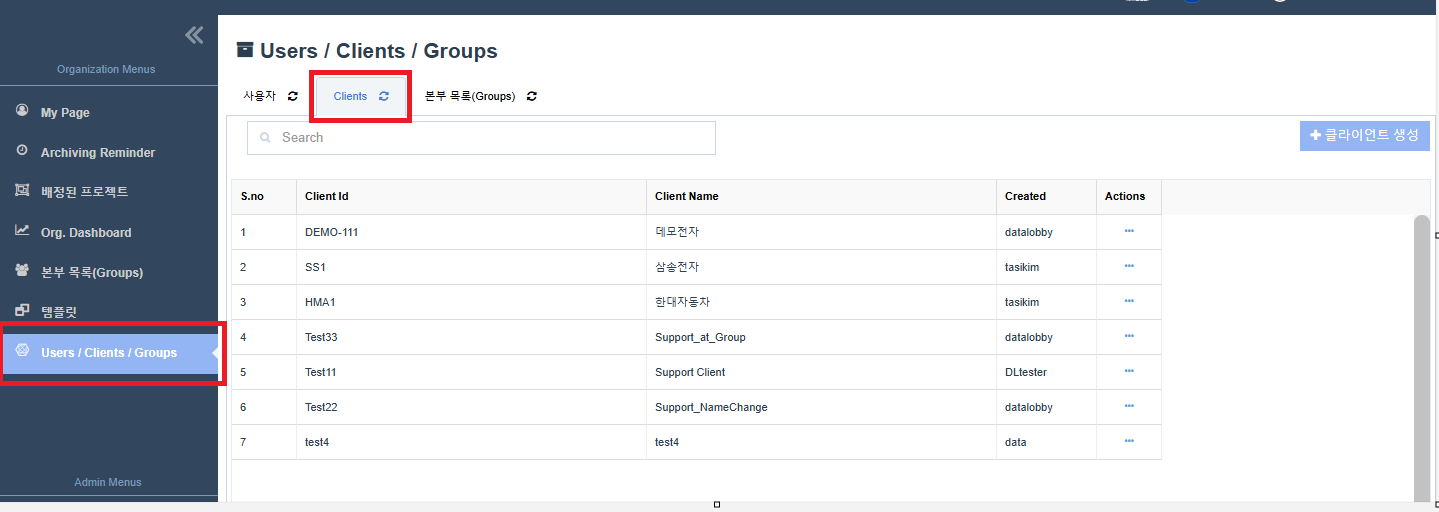The height and width of the screenshot is (512, 1439).
Task: Open actions menu for DEMO-111 client
Action: [1129, 231]
